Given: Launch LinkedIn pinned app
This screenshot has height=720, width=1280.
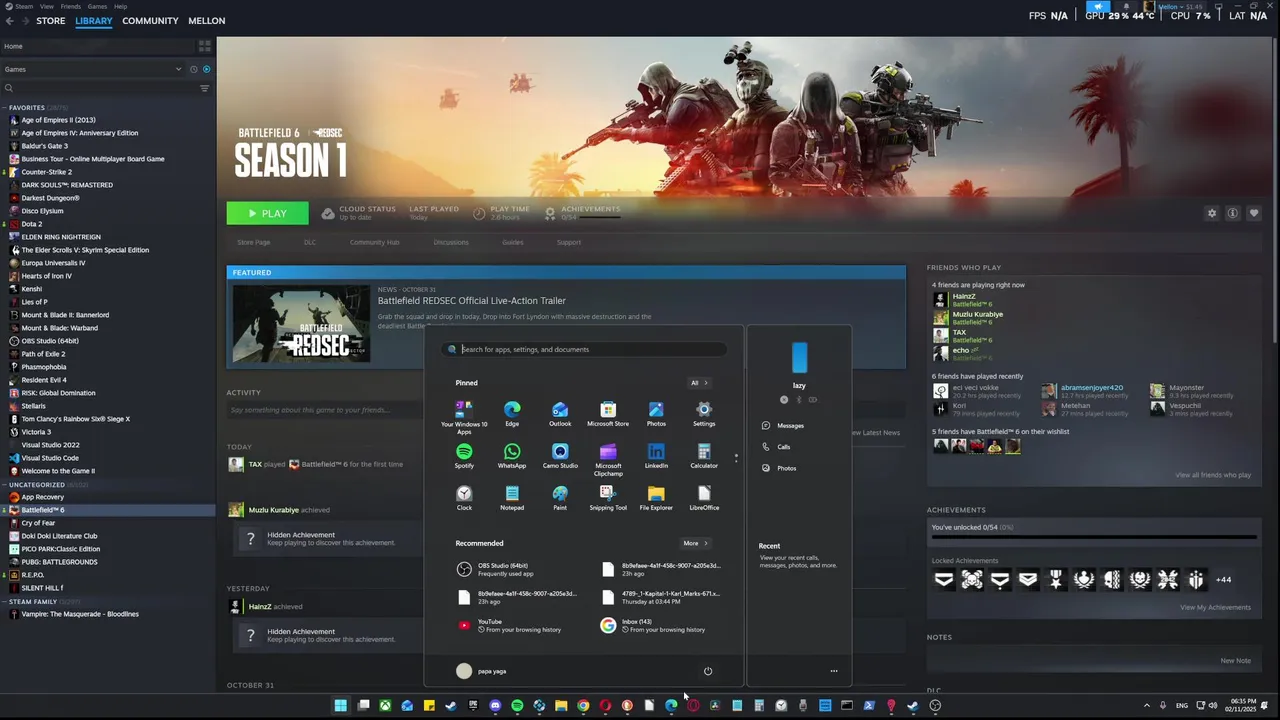Looking at the screenshot, I should (656, 455).
